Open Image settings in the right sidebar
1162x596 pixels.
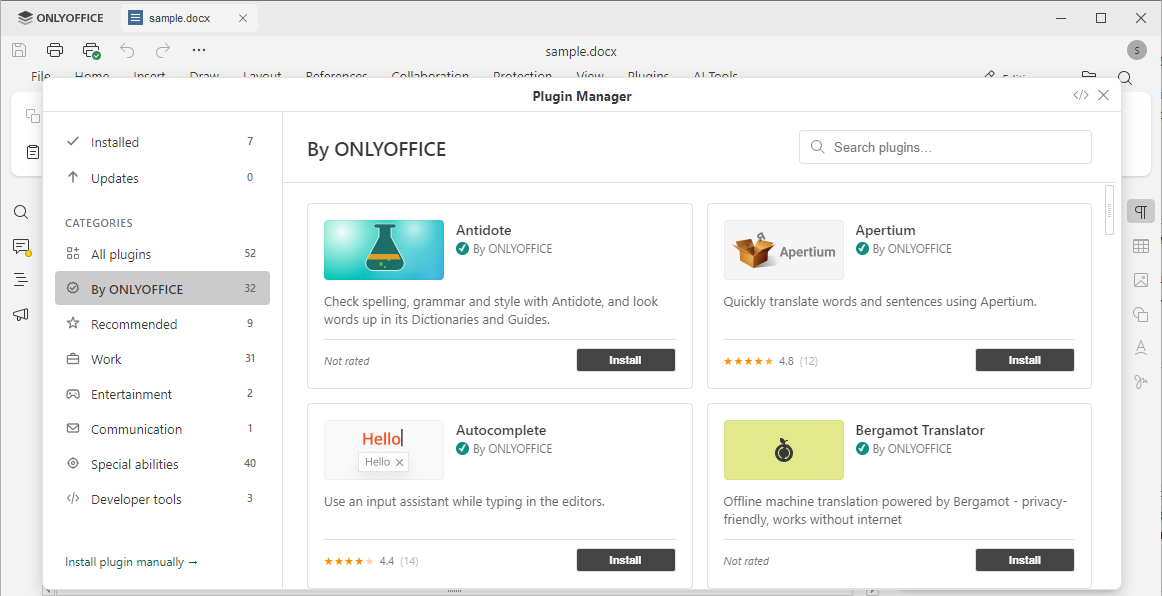[x=1141, y=280]
